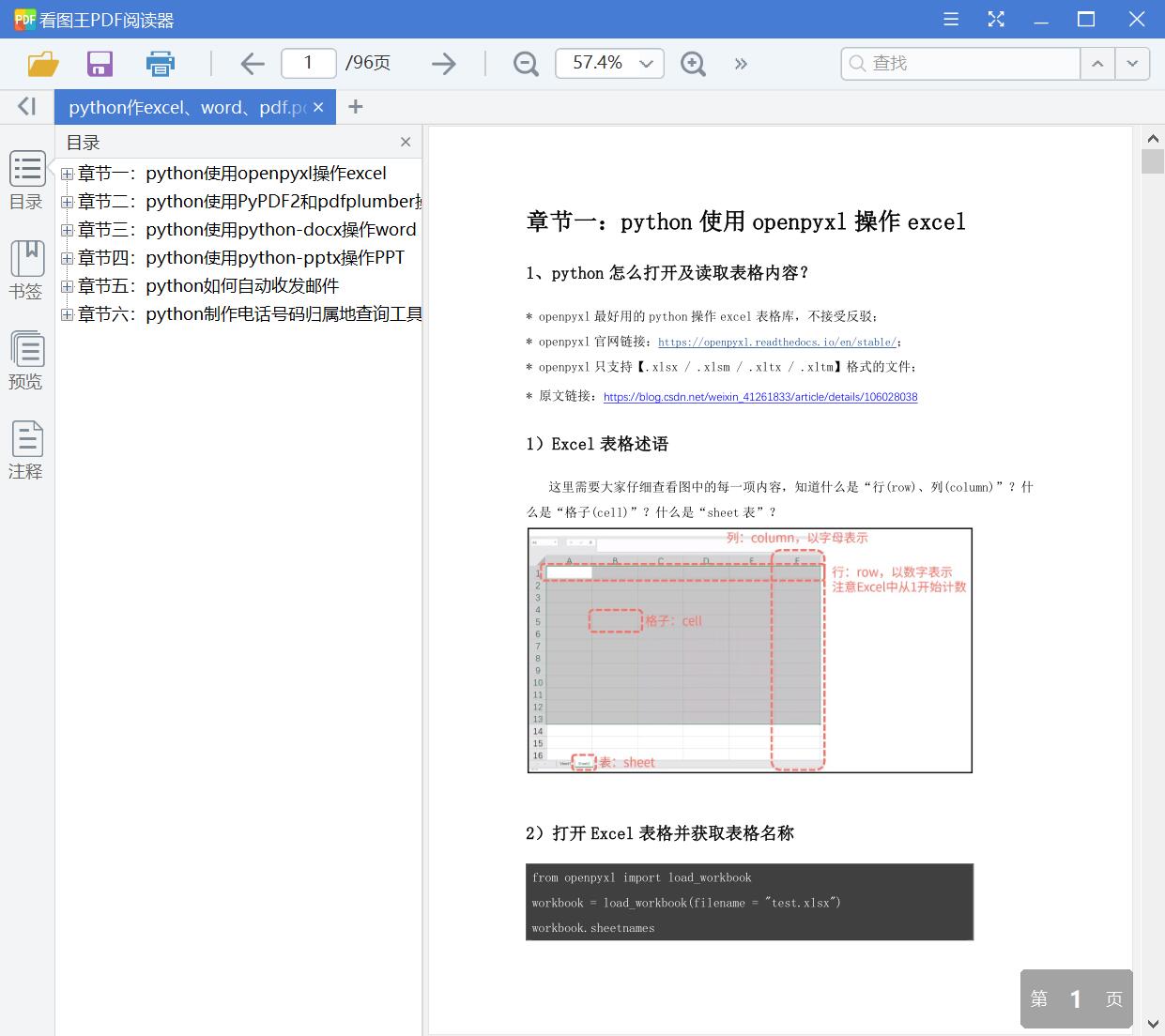Image resolution: width=1165 pixels, height=1036 pixels.
Task: Open the 57.4% zoom level dropdown
Action: (x=645, y=63)
